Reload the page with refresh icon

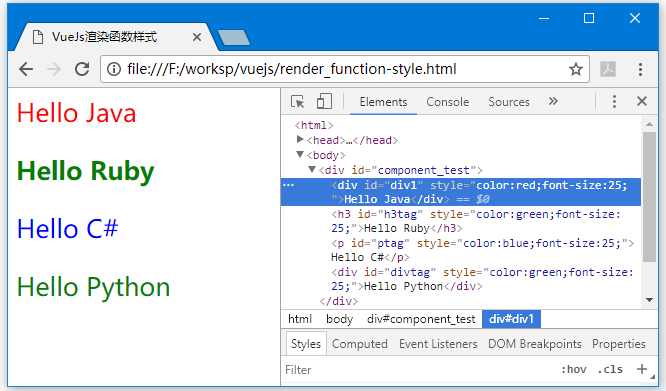82,69
